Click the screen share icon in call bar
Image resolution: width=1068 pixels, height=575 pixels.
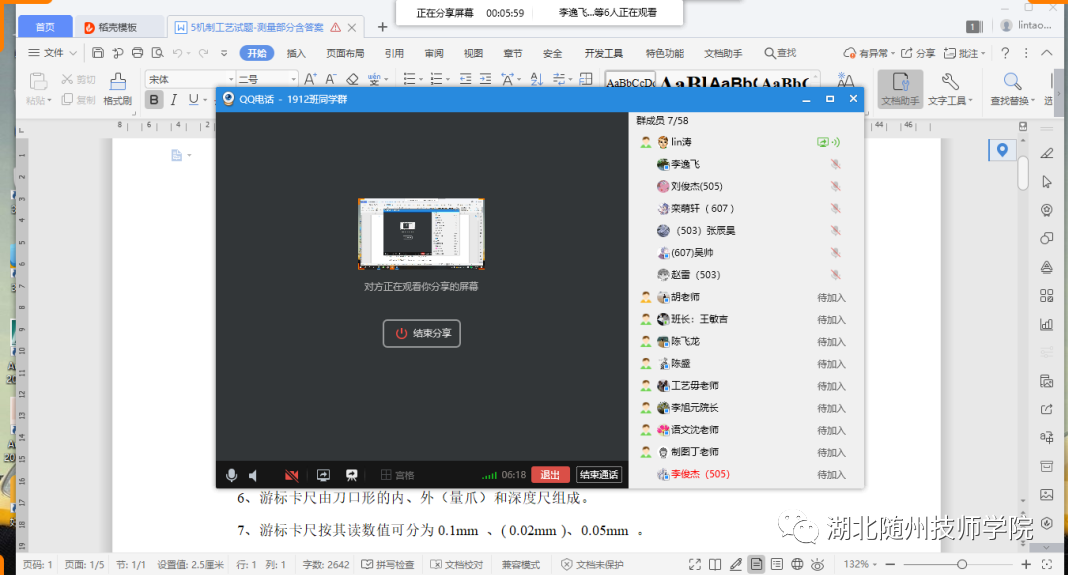(x=324, y=475)
